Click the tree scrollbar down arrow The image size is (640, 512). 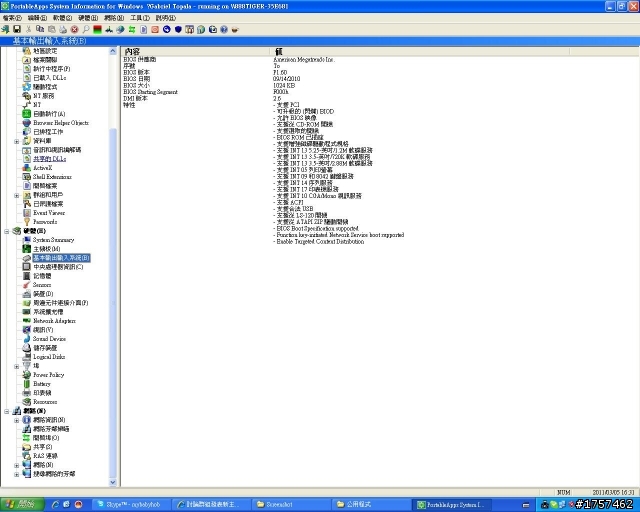point(113,482)
